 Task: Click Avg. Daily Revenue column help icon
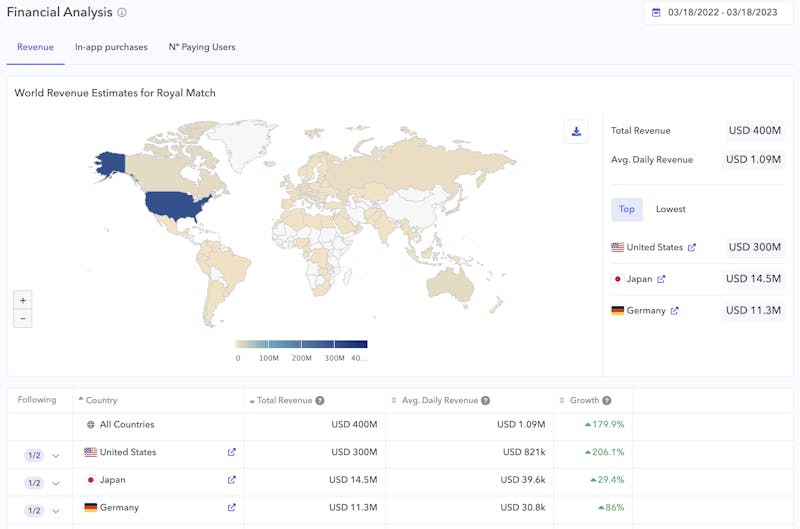click(485, 400)
